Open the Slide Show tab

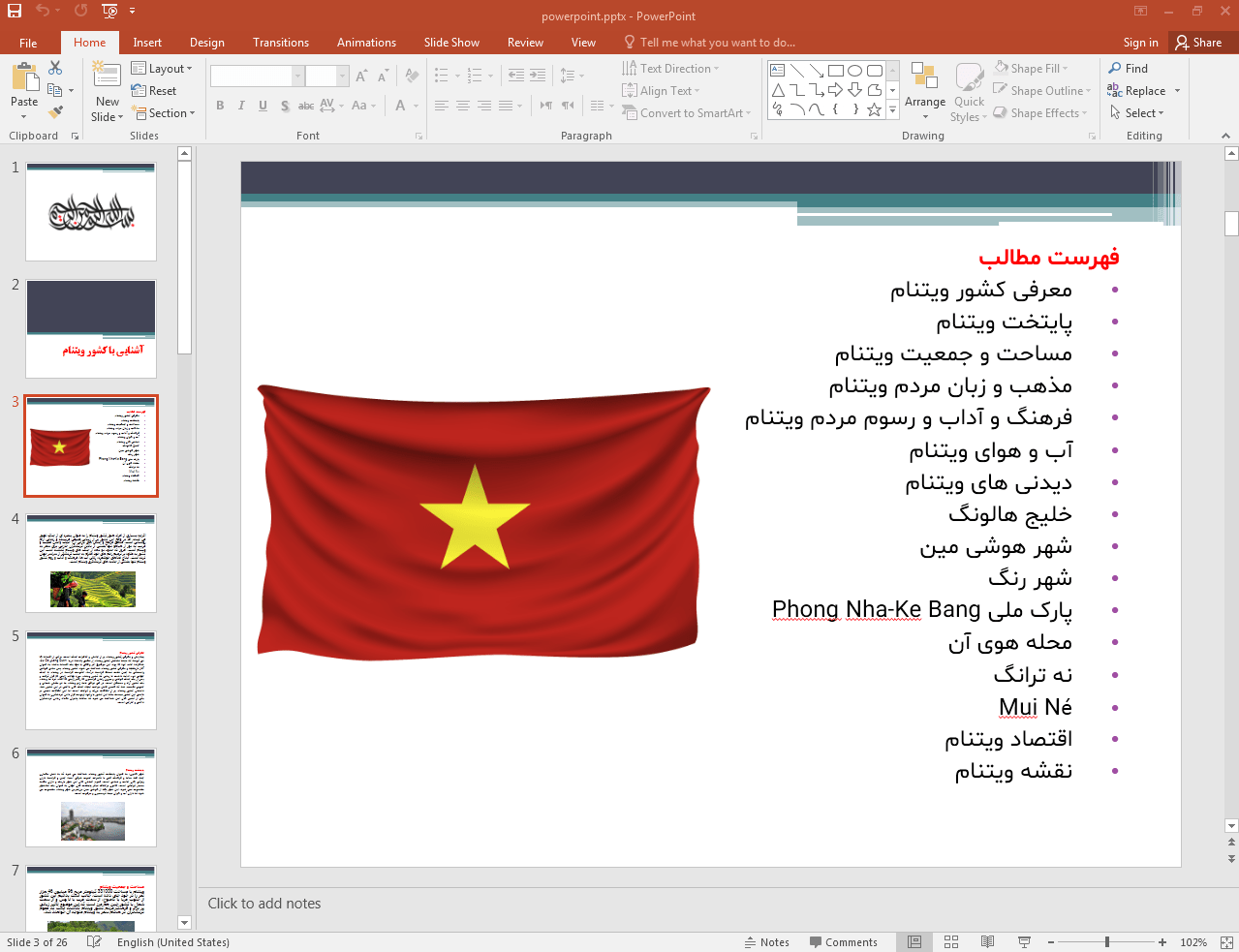(451, 42)
